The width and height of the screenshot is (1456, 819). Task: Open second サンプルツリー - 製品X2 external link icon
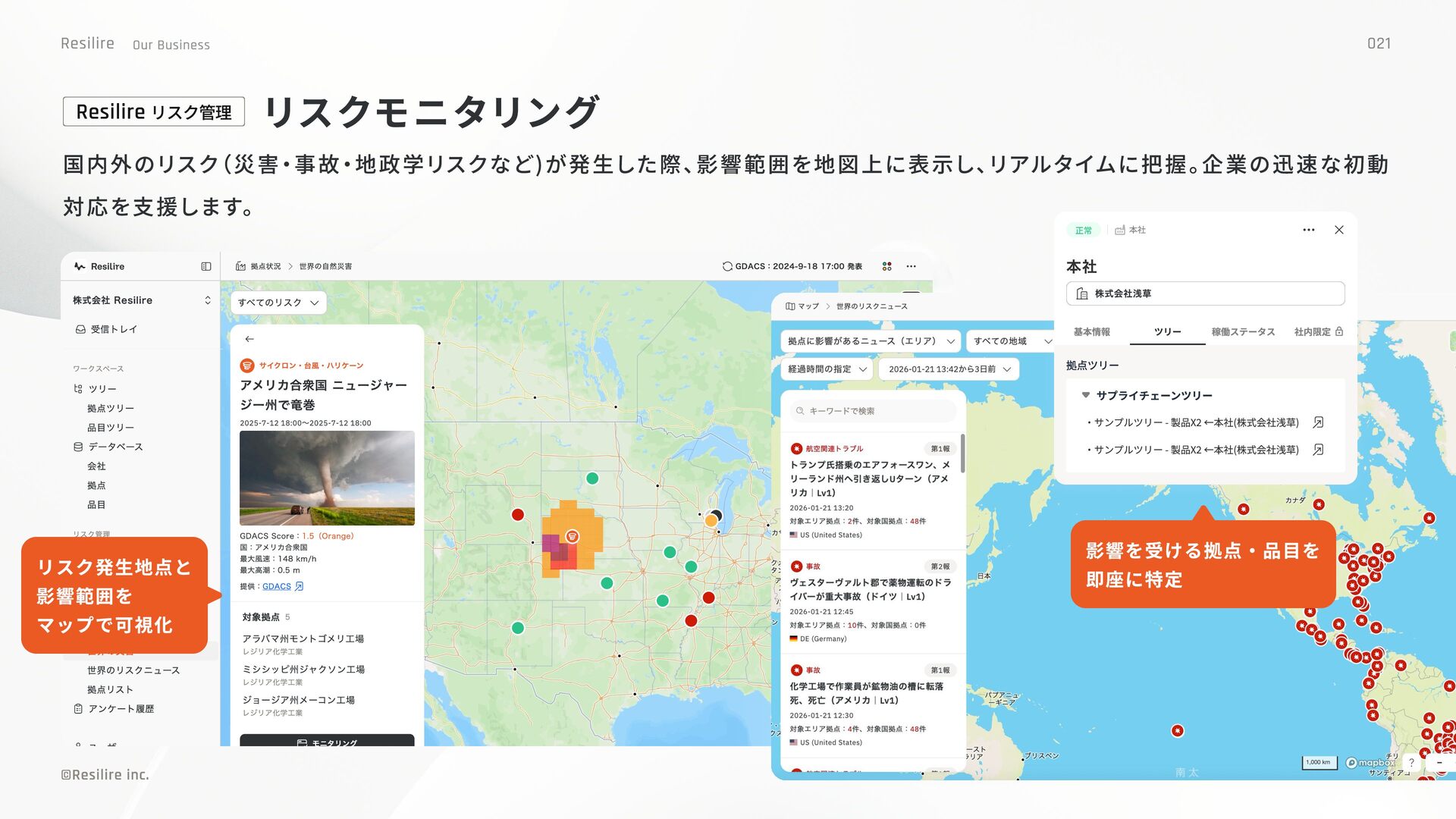click(1318, 450)
